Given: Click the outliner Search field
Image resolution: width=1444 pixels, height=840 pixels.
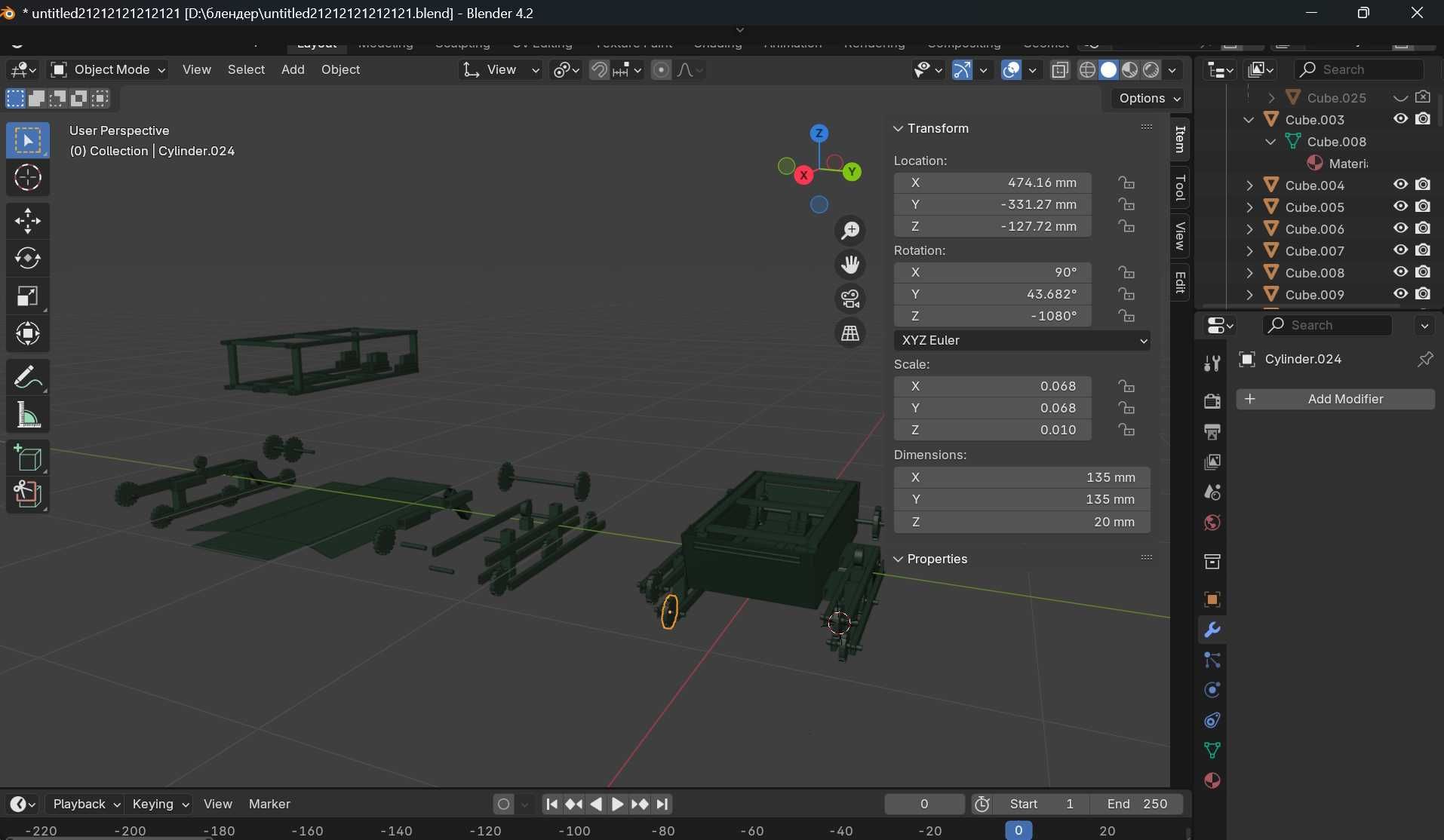Looking at the screenshot, I should pos(1360,69).
